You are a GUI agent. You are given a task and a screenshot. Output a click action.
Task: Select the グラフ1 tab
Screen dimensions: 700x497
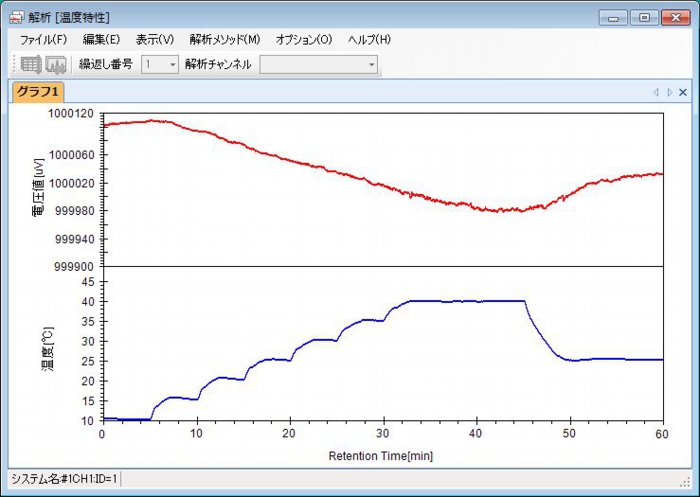[x=38, y=92]
